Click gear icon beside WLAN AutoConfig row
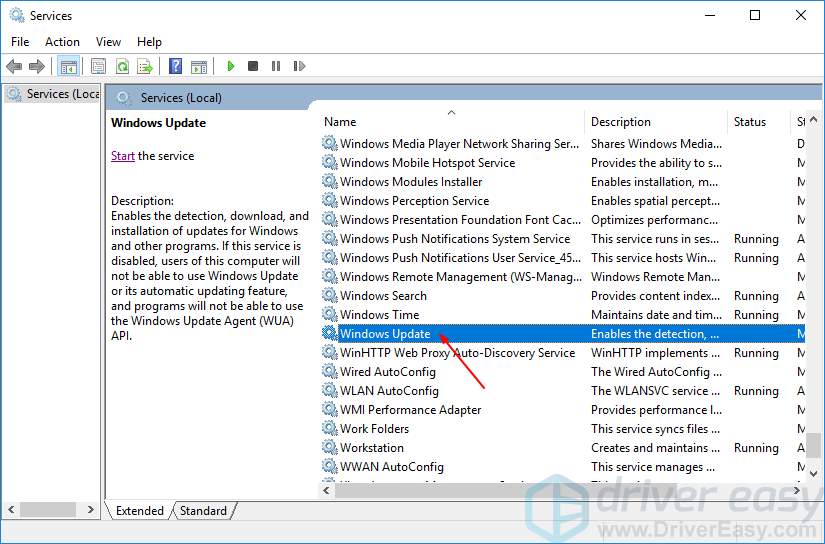Screen dimensions: 825x544 (329, 390)
